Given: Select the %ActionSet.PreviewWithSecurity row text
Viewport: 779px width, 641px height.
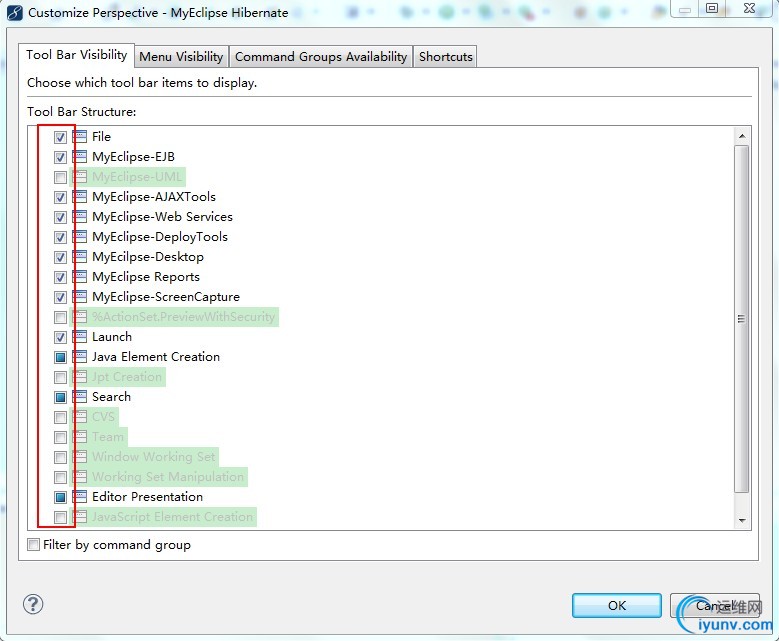Looking at the screenshot, I should click(x=183, y=317).
